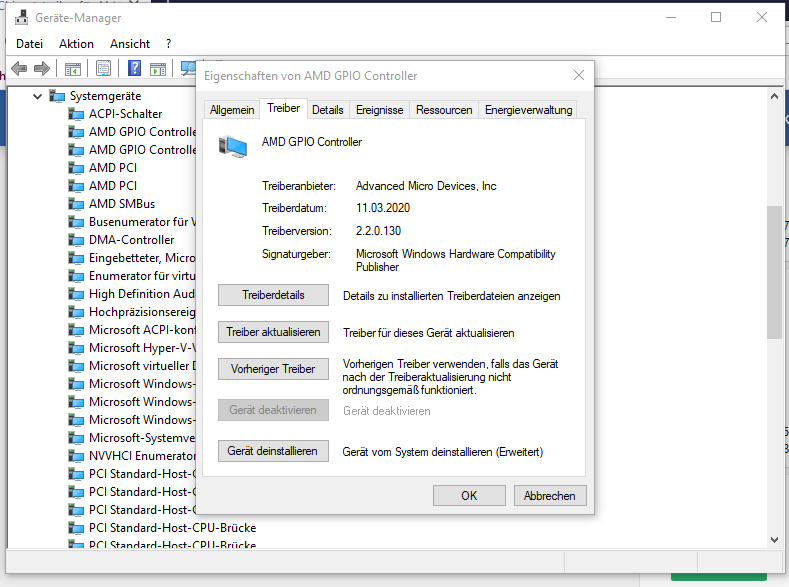Click show/hide console tree toolbar icon
The height and width of the screenshot is (587, 789).
[x=72, y=68]
